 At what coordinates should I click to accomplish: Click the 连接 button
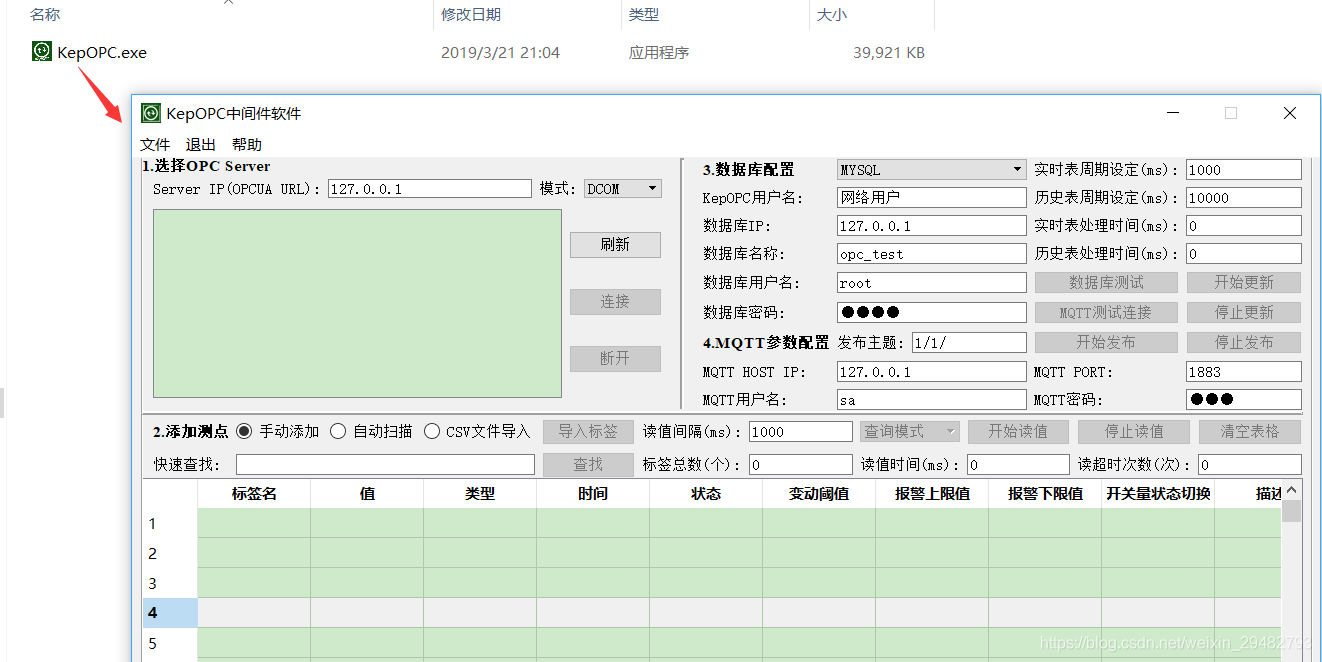point(615,302)
